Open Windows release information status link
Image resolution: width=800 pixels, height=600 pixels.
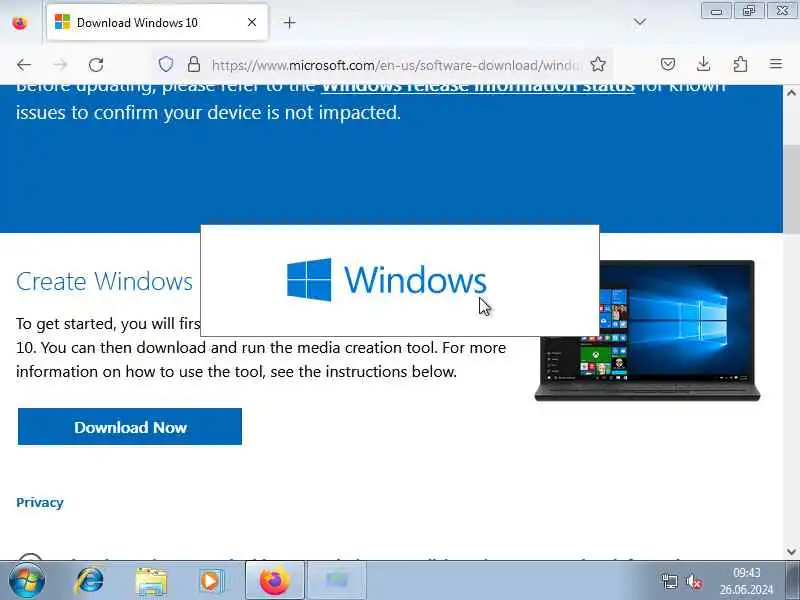click(478, 88)
